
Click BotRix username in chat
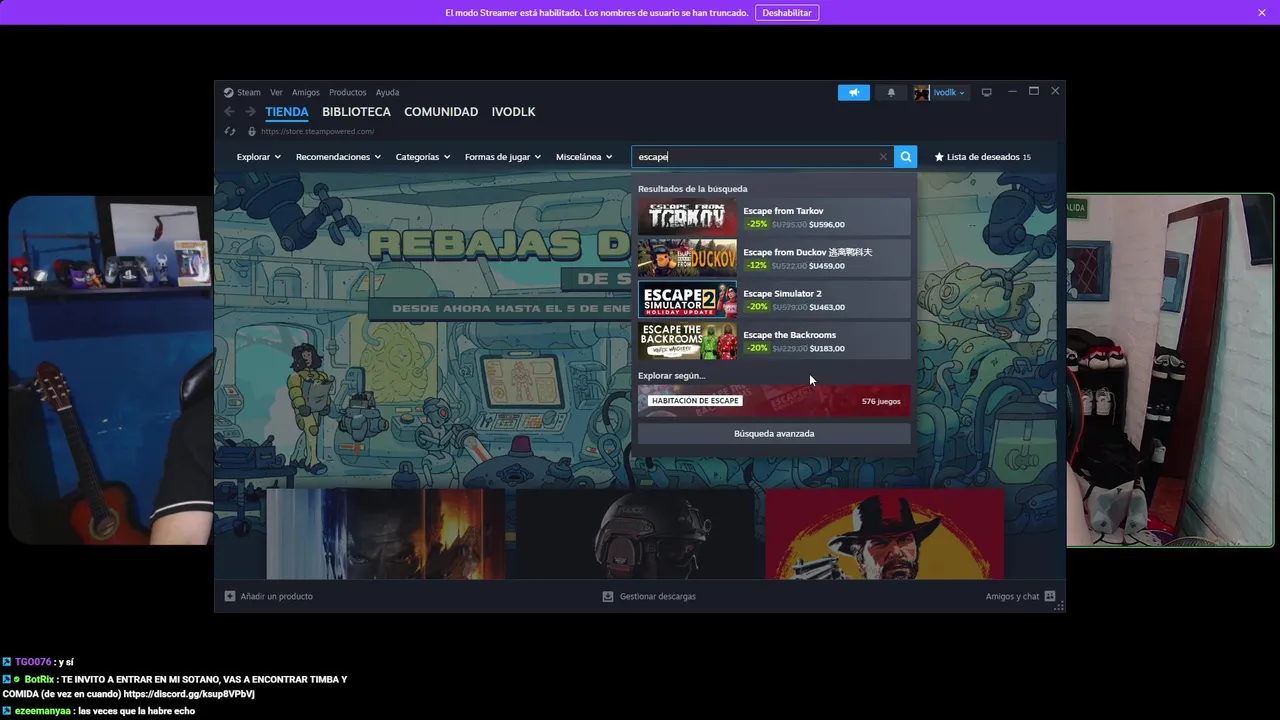pyautogui.click(x=39, y=679)
